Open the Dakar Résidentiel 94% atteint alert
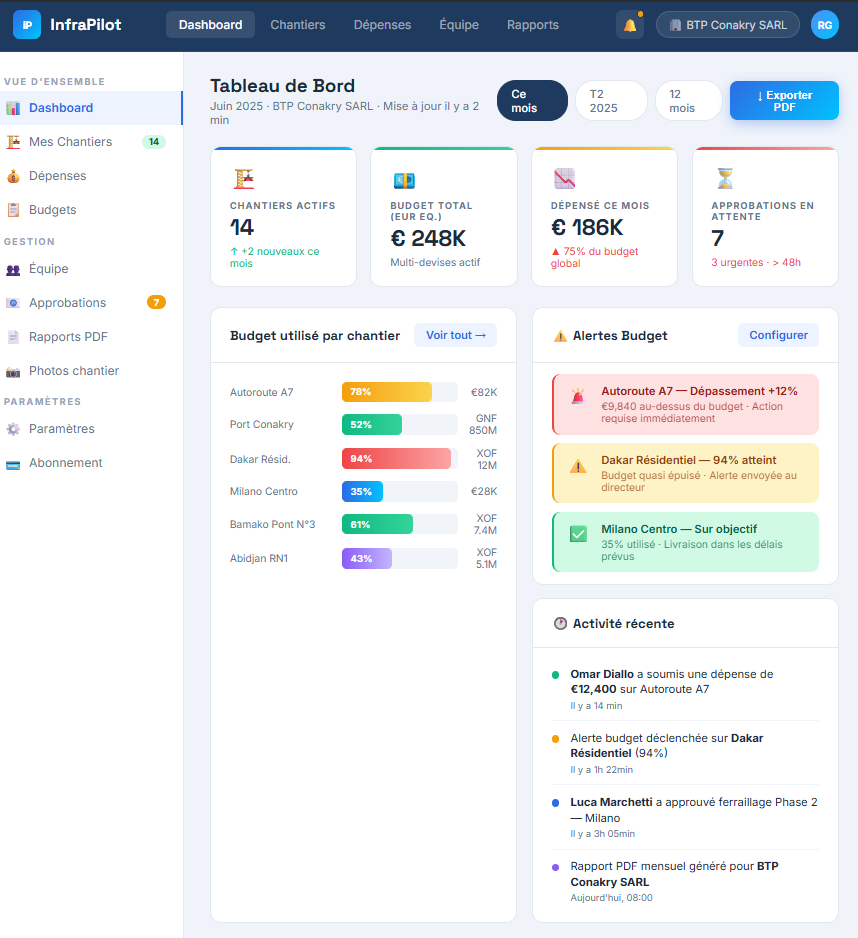The image size is (858, 938). tap(685, 473)
